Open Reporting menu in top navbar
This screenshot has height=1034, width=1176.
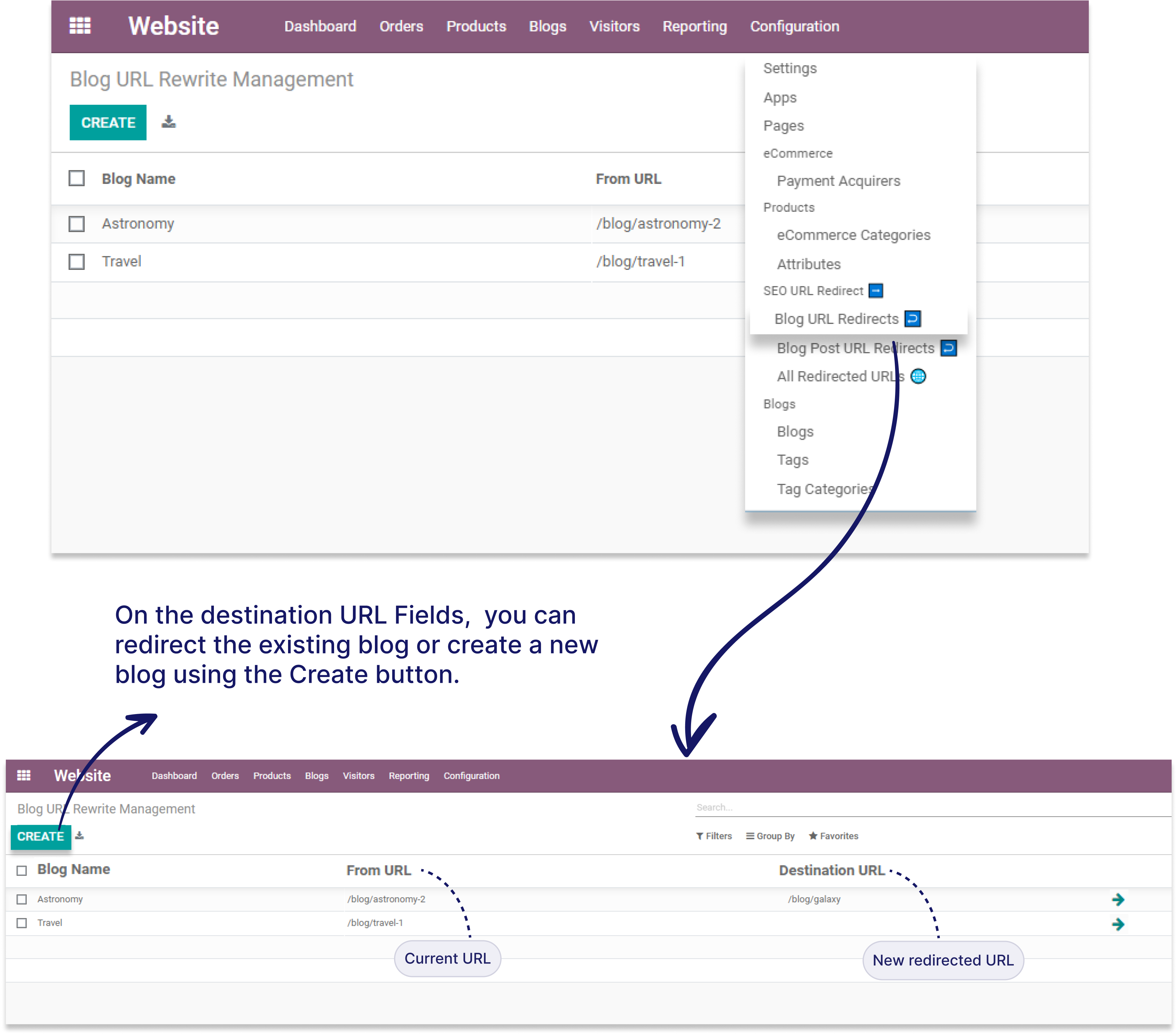(x=694, y=27)
